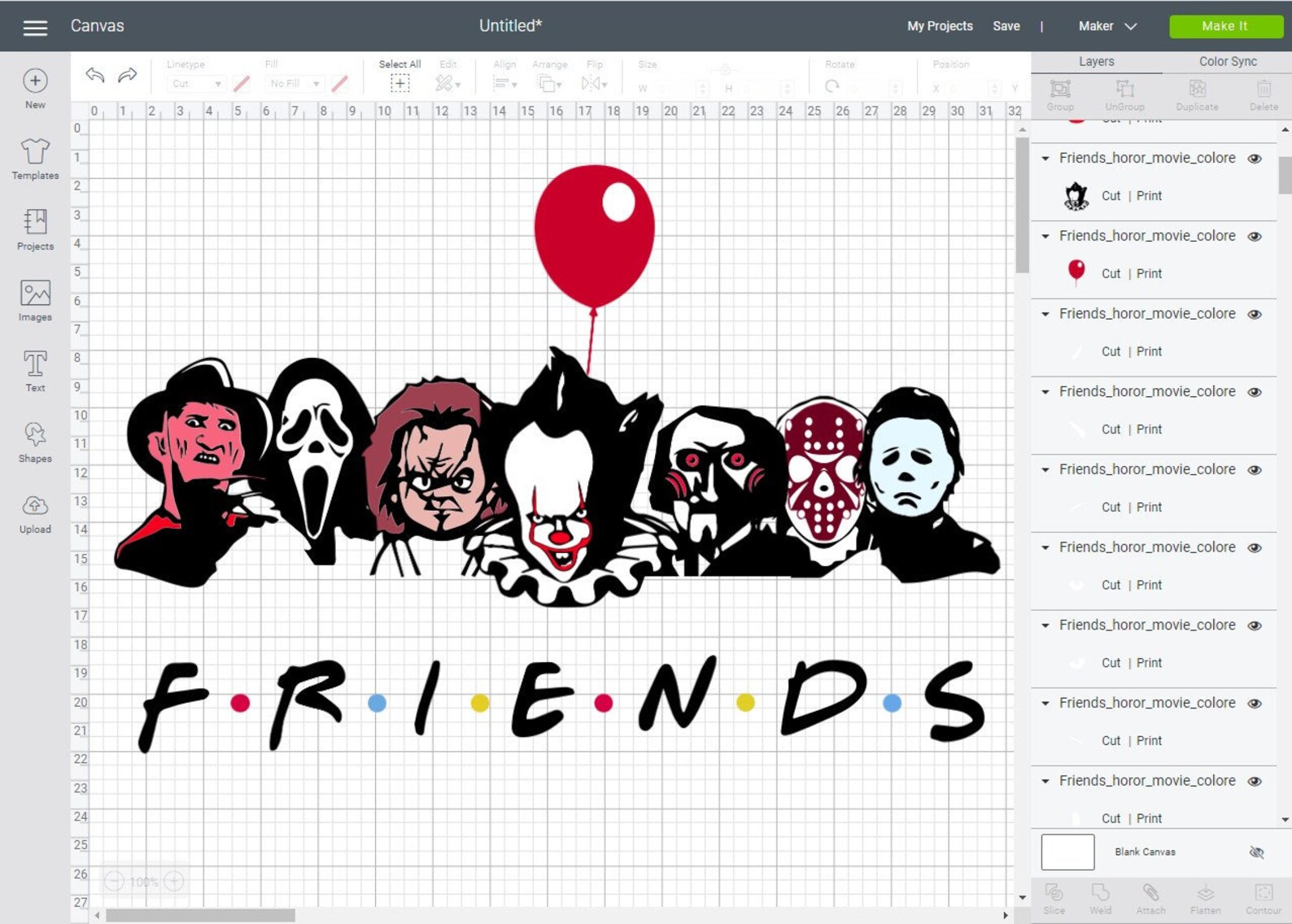
Task: Slice the selected layers
Action: [1054, 899]
